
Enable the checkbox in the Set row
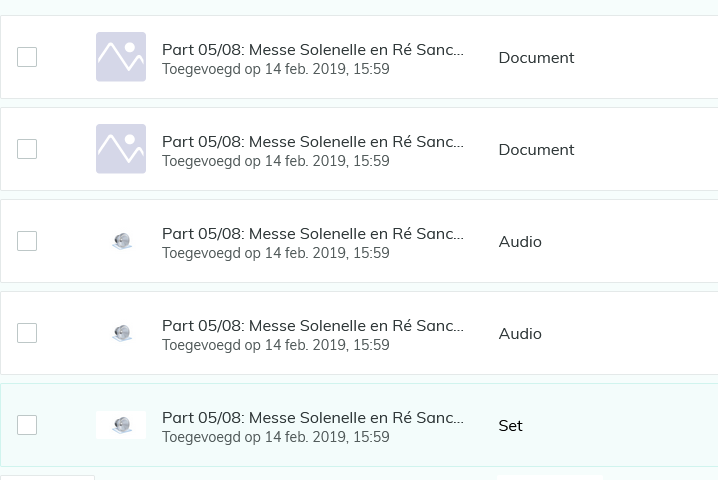pos(27,425)
